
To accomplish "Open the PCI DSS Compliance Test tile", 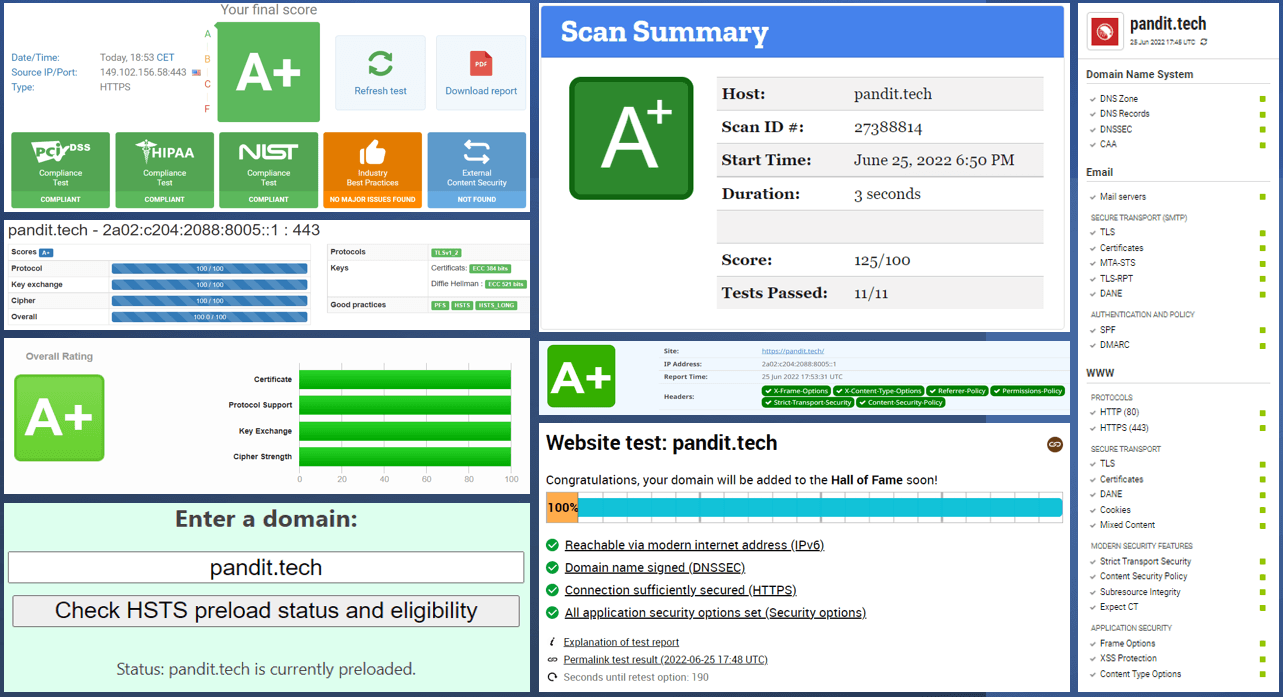I will 61,169.
